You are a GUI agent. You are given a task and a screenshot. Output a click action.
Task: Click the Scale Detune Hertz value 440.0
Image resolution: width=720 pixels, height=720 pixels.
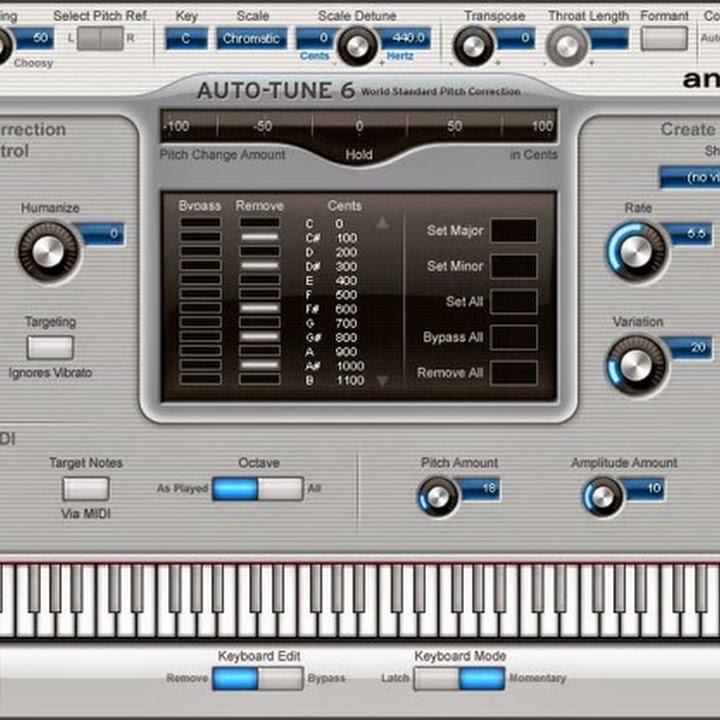[404, 38]
